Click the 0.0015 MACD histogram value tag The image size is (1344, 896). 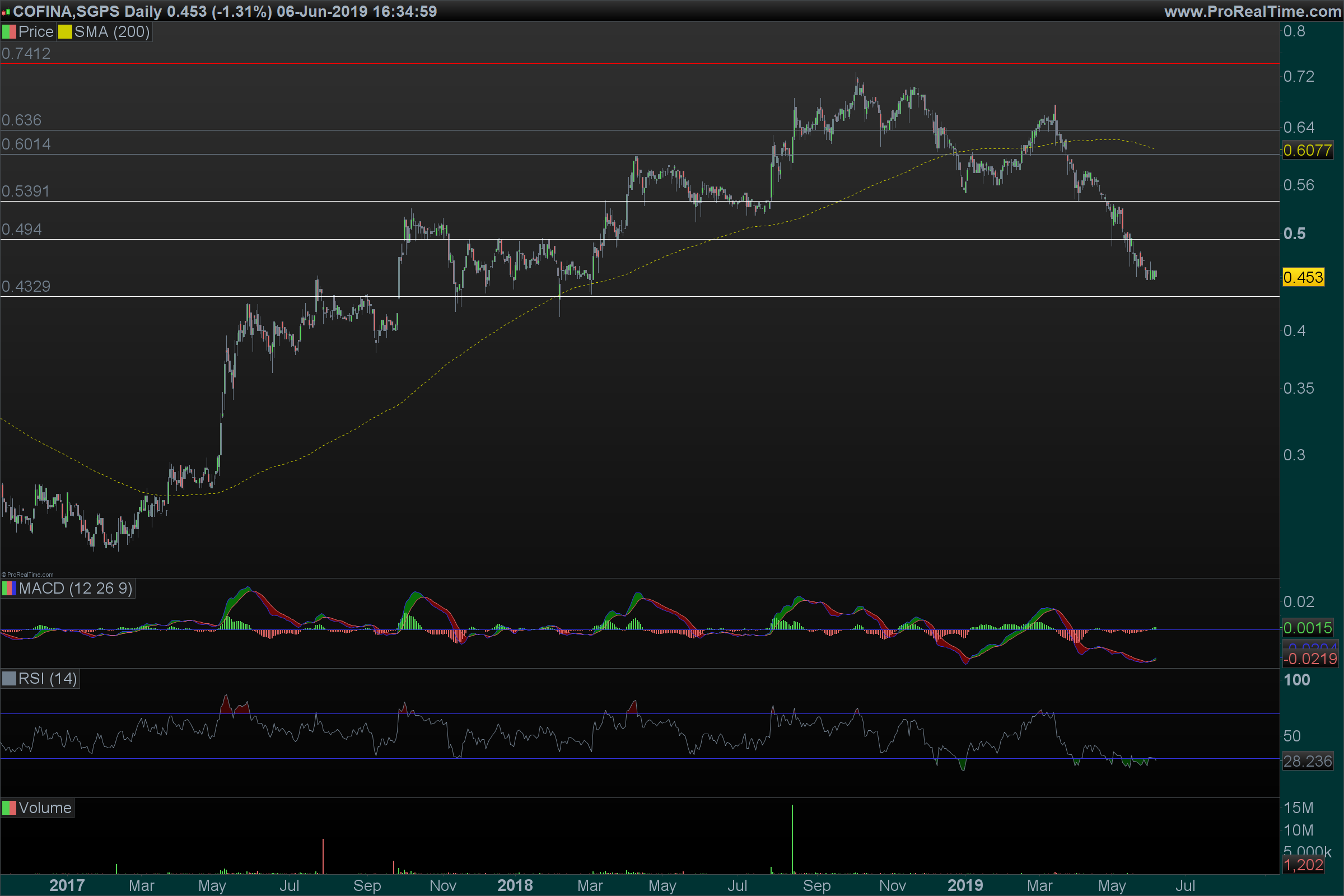pyautogui.click(x=1307, y=628)
